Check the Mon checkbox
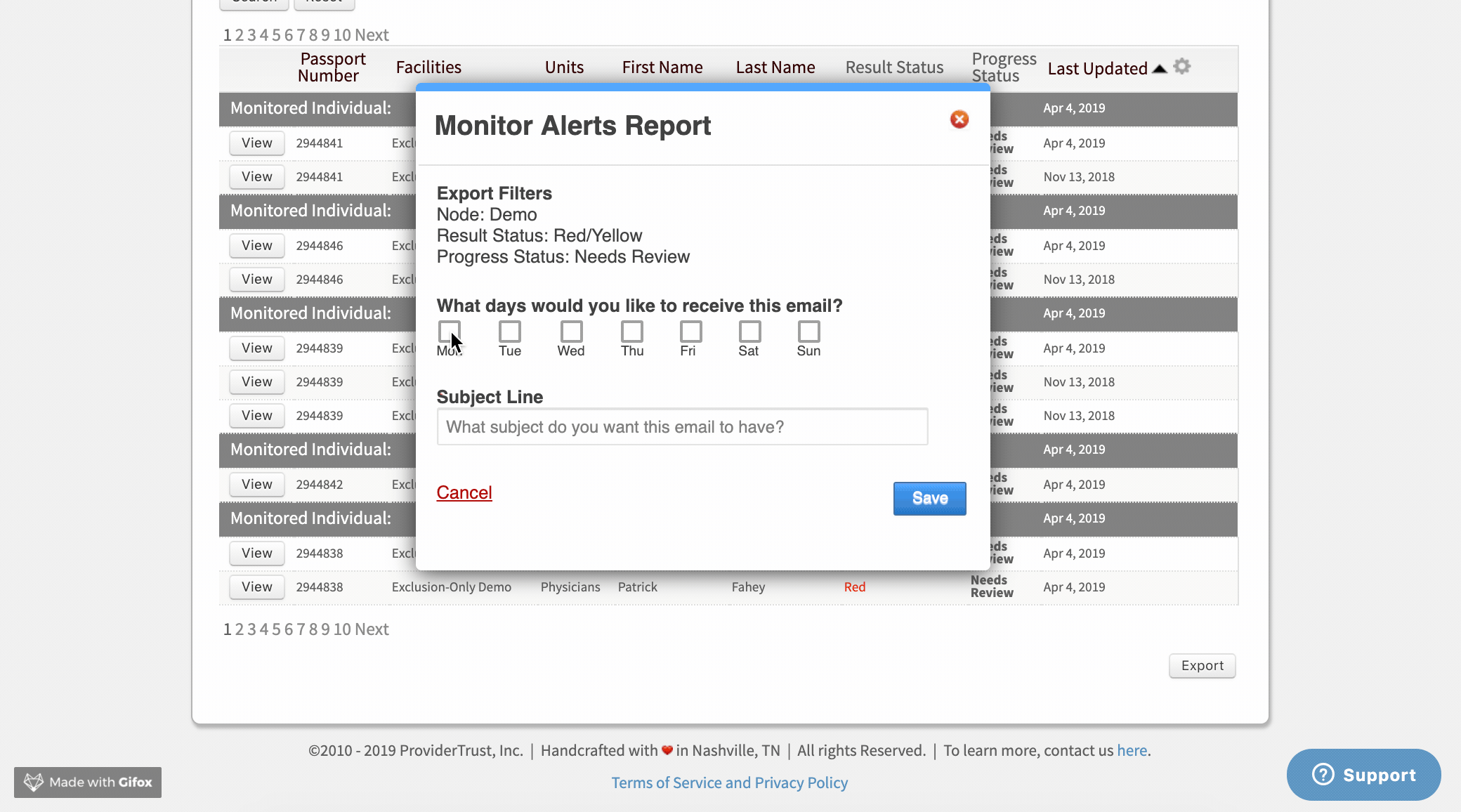Viewport: 1461px width, 812px height. click(x=450, y=331)
